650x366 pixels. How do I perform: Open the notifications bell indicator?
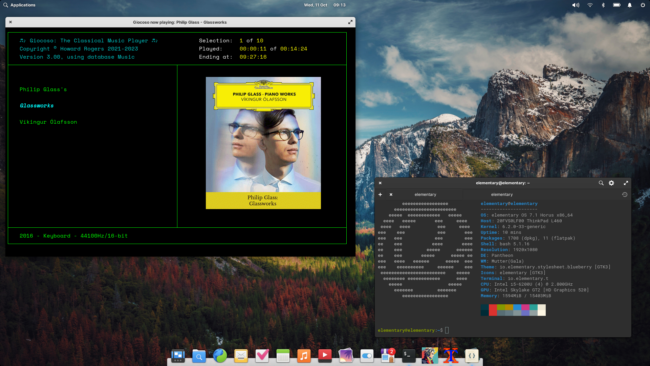coord(630,5)
